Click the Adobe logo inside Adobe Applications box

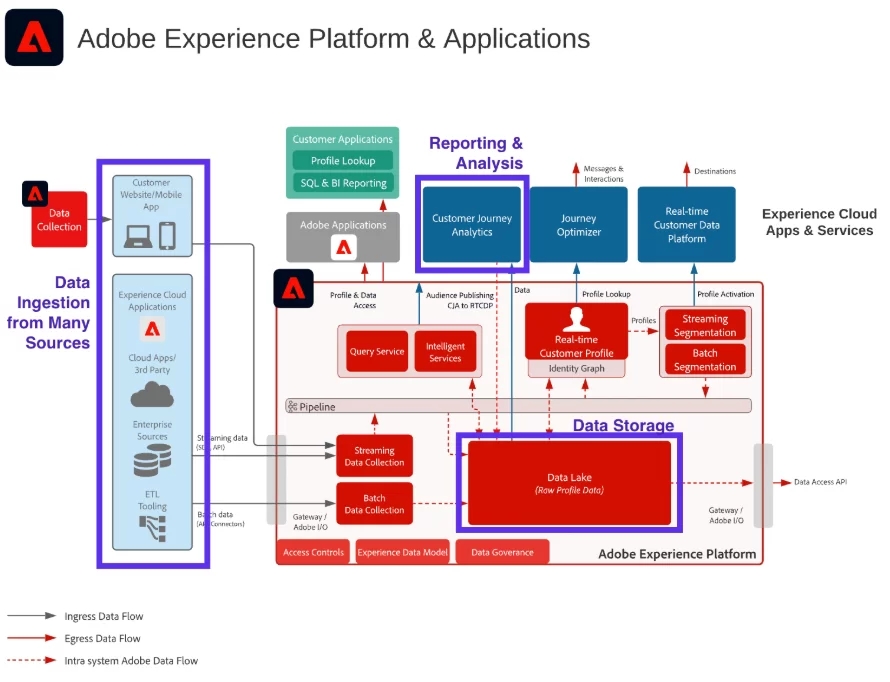click(x=343, y=247)
